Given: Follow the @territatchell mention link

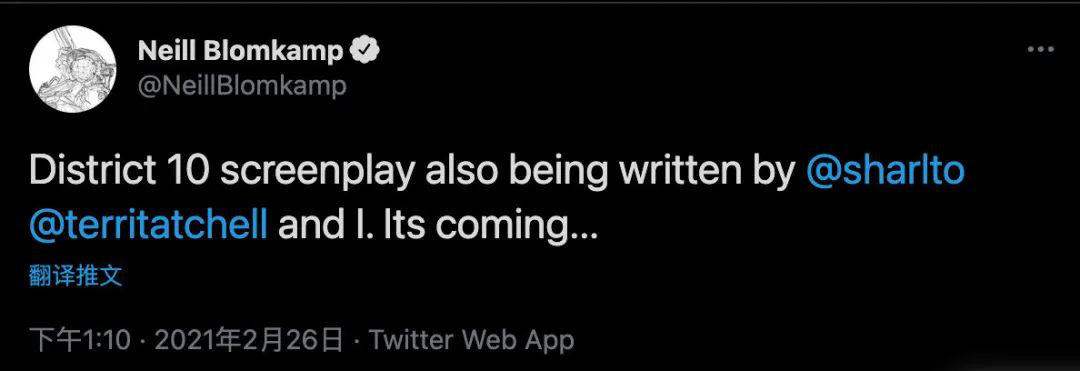Looking at the screenshot, I should pos(148,225).
